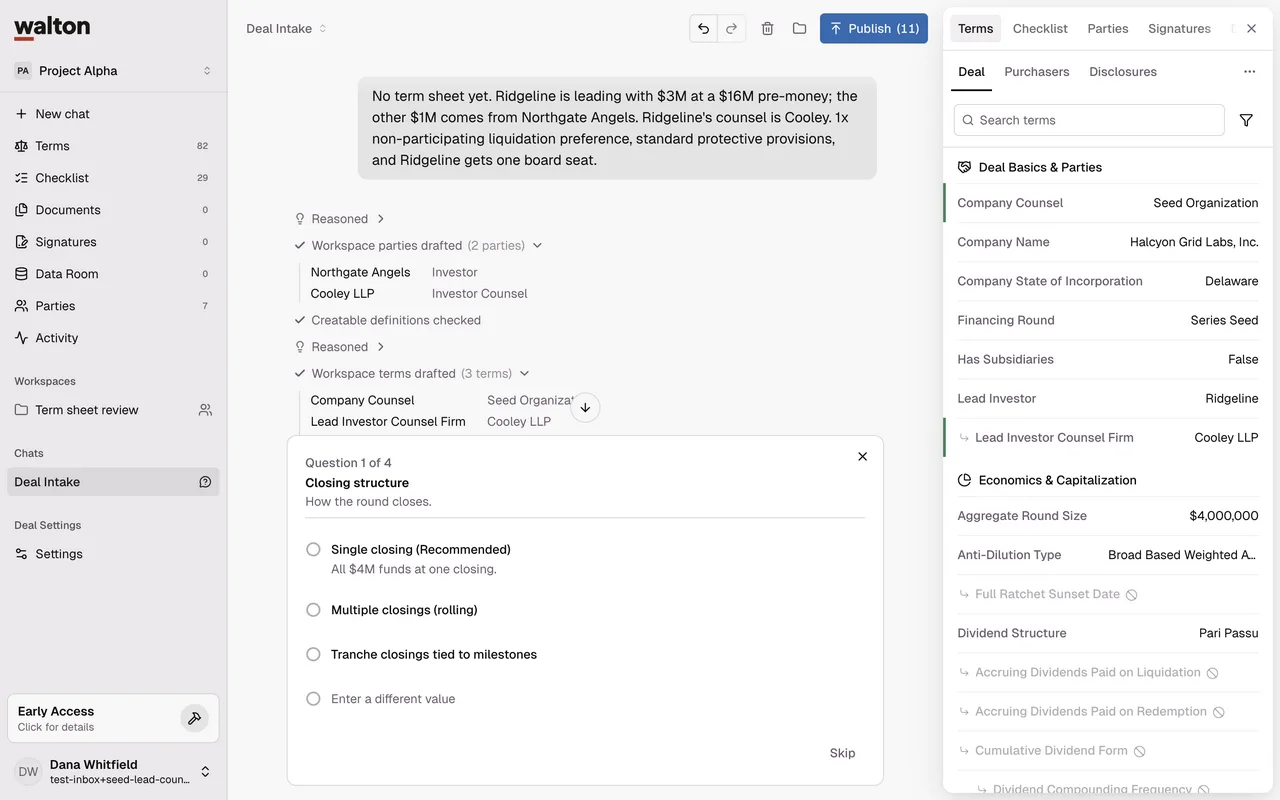
Task: Open the Settings sliders icon in sidebar
Action: 21,554
